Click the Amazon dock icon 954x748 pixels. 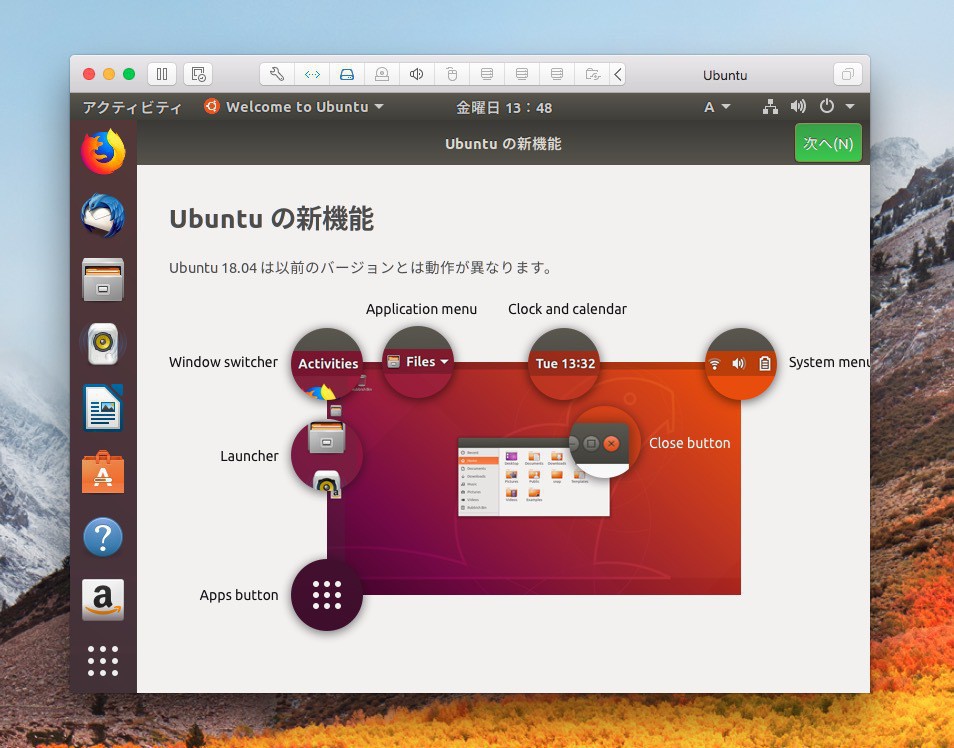coord(103,600)
